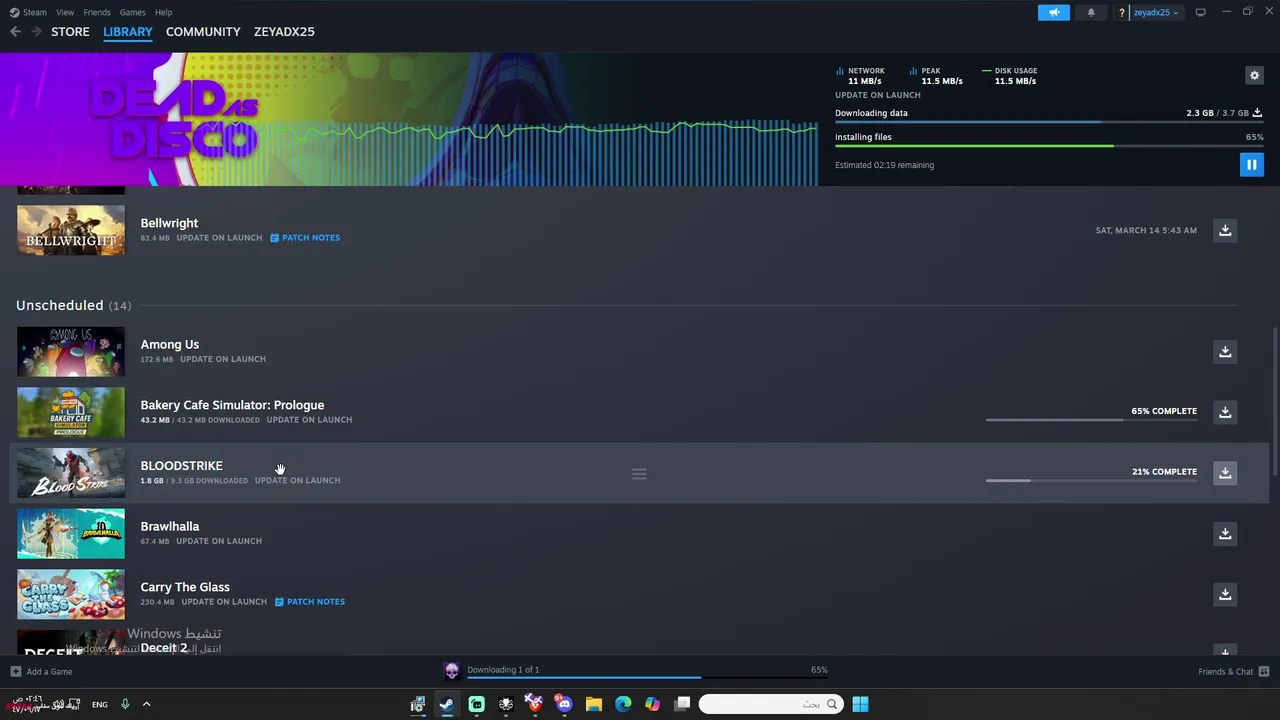Click the Steam taskbar icon
This screenshot has width=1280, height=720.
click(x=447, y=704)
